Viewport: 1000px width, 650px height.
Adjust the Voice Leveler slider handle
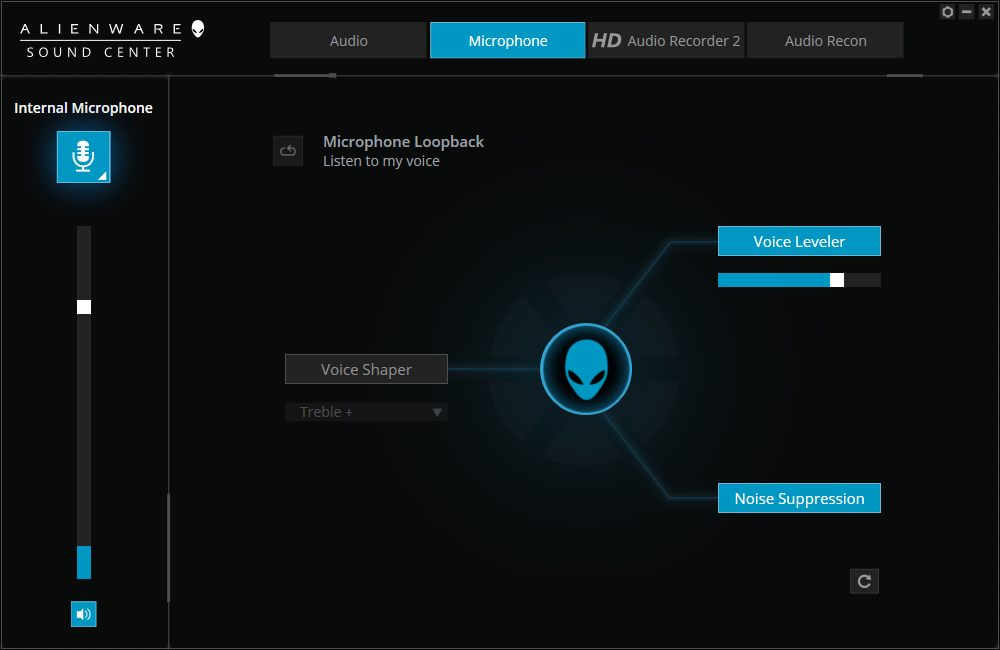pyautogui.click(x=837, y=280)
